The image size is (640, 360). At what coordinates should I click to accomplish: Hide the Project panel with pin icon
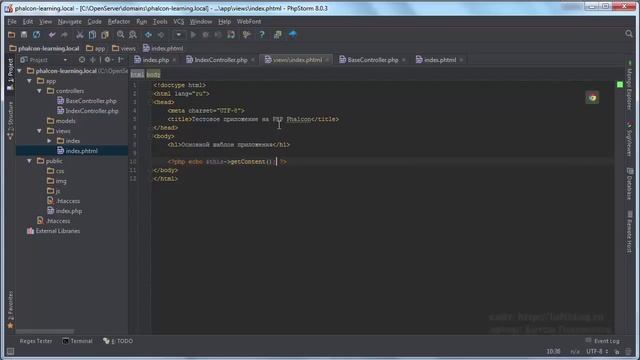[x=120, y=60]
